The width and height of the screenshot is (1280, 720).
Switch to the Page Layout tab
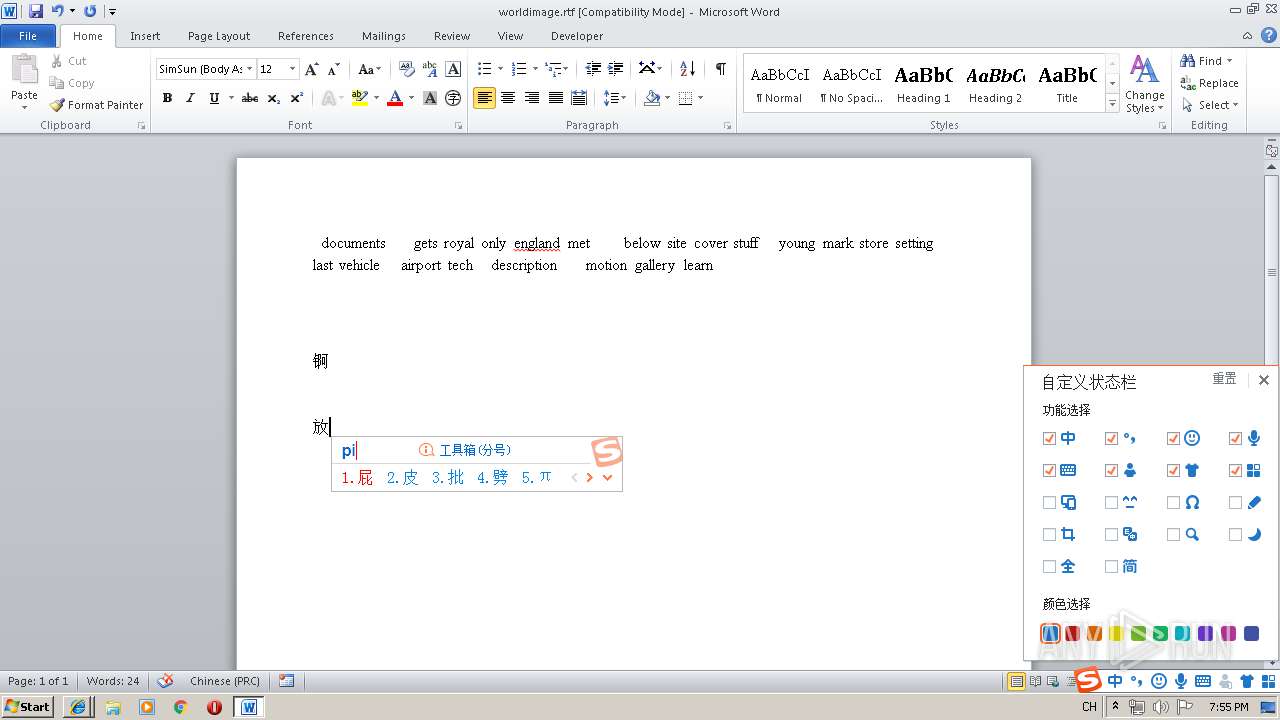[219, 35]
